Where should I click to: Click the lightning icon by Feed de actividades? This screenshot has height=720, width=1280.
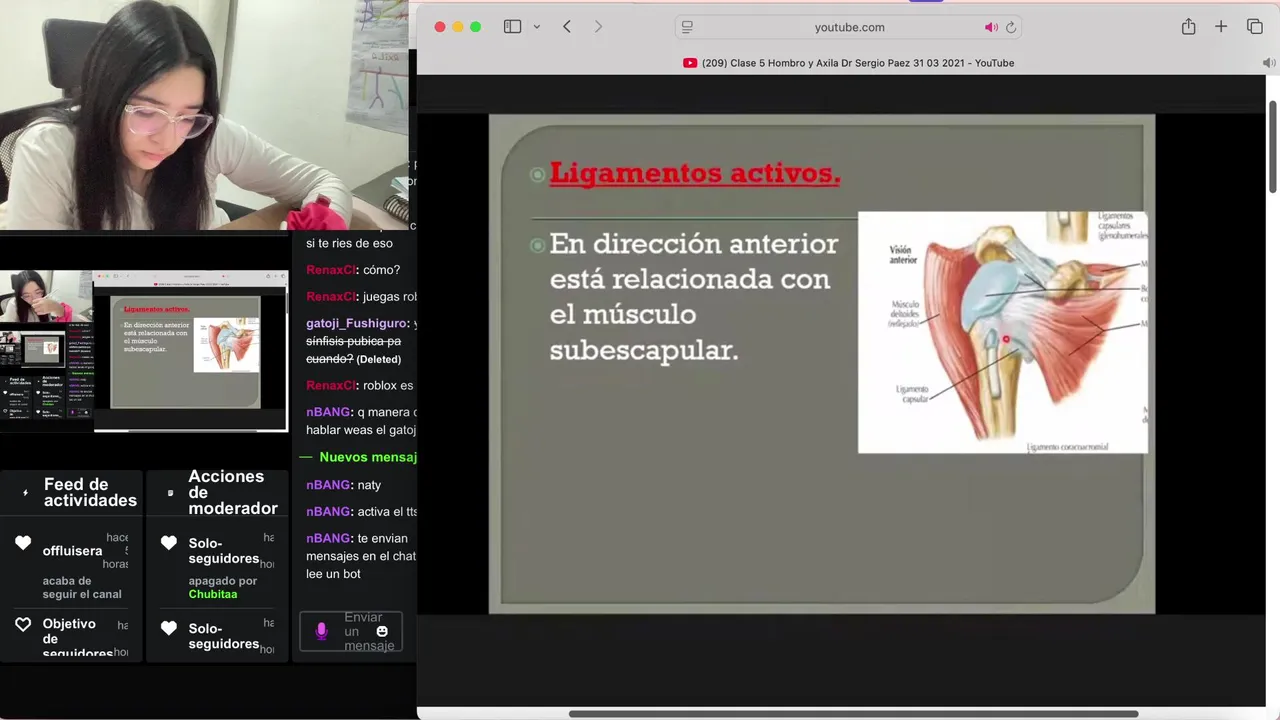(25, 493)
